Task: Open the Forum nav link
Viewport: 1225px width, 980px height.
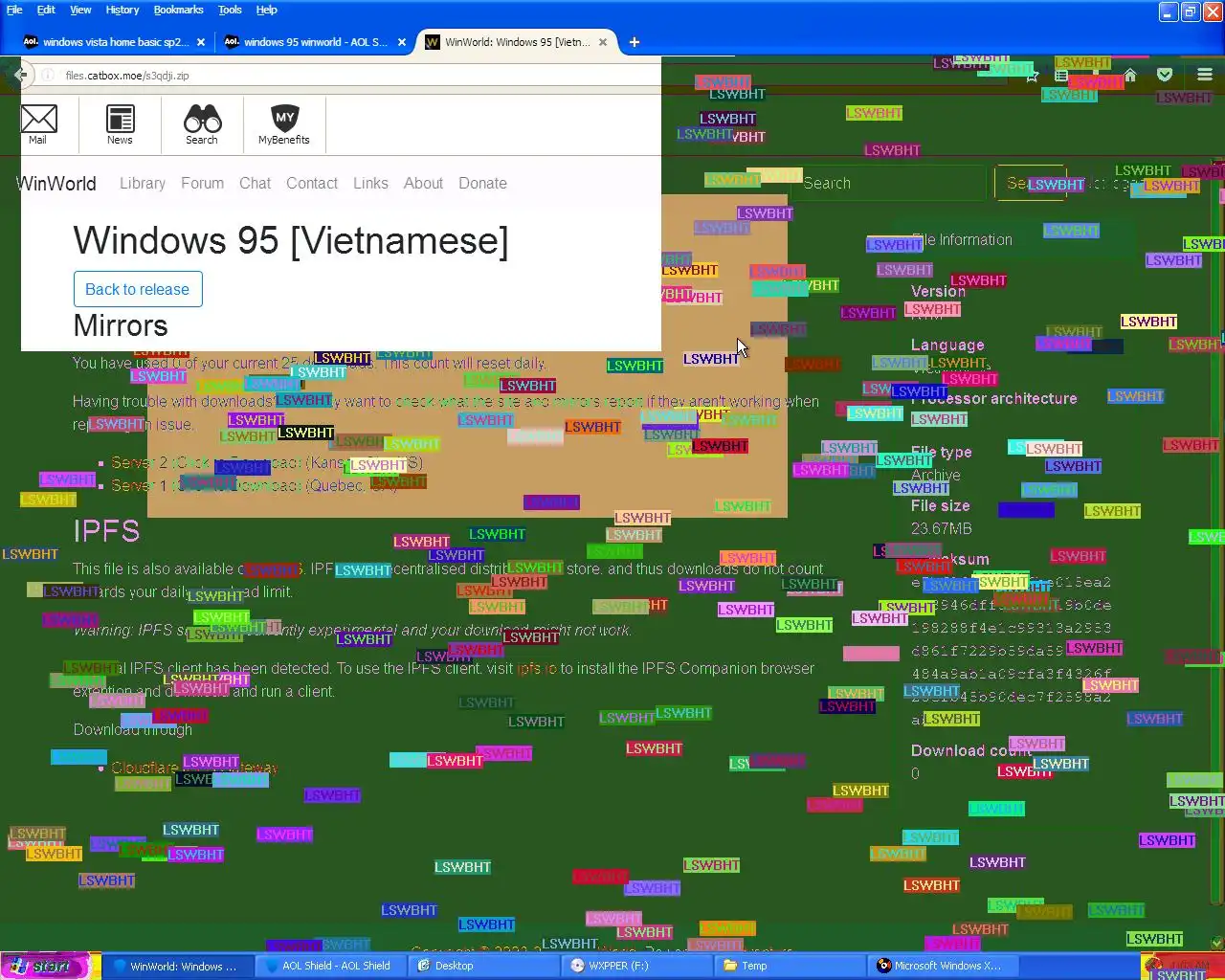Action: point(202,183)
